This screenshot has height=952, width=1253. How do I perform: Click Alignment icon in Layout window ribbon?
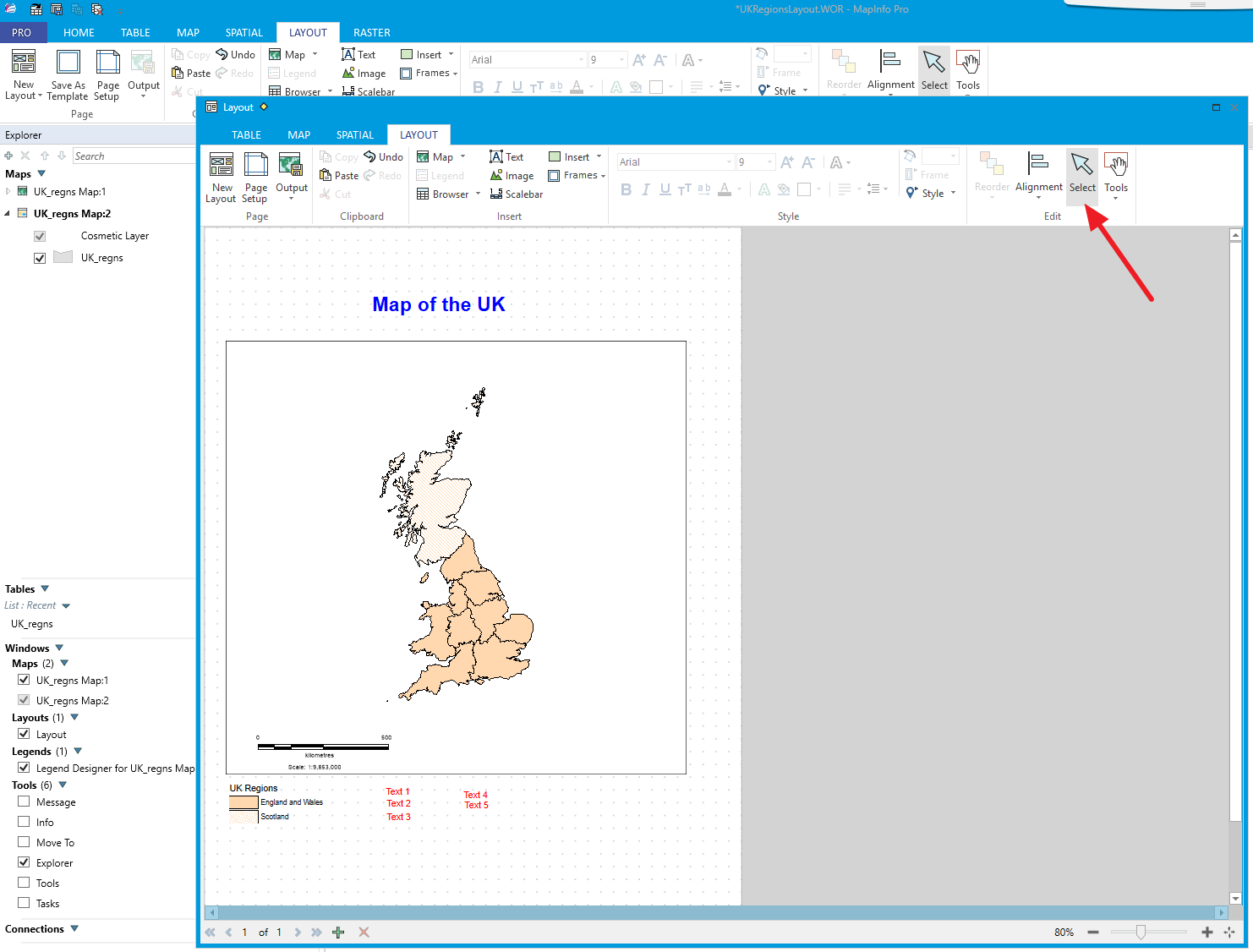1038,176
